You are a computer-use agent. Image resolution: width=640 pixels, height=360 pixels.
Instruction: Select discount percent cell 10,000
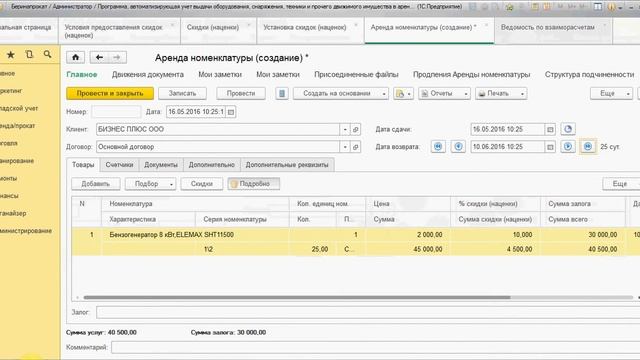point(496,235)
